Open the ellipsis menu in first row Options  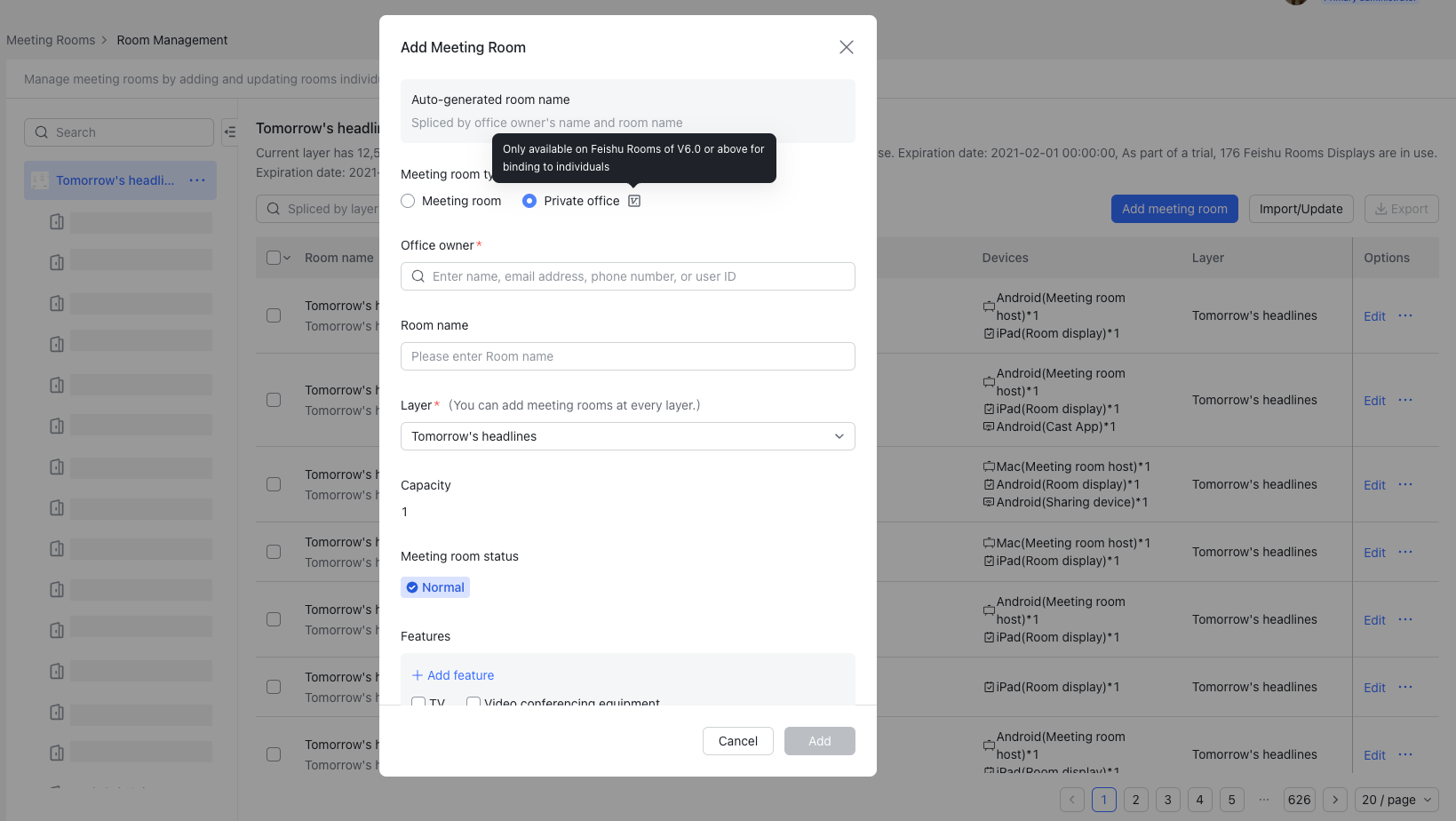(x=1405, y=315)
